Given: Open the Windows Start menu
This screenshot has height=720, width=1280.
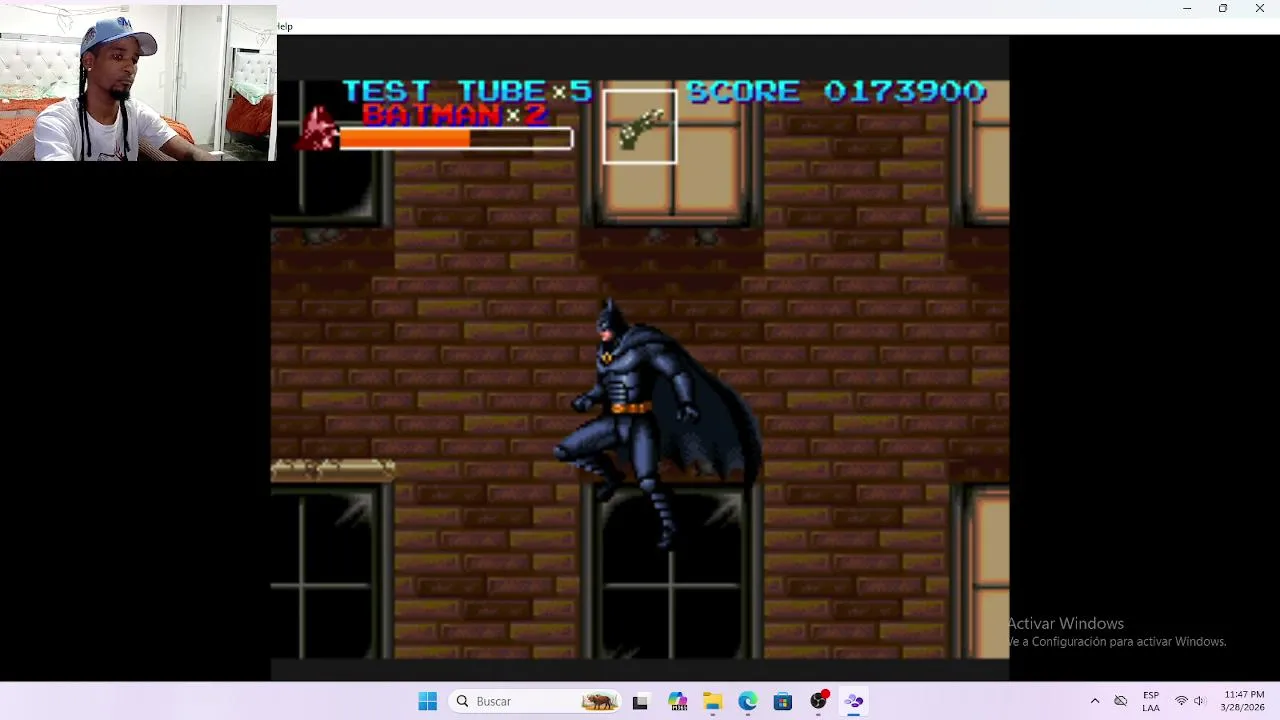Looking at the screenshot, I should tap(427, 701).
